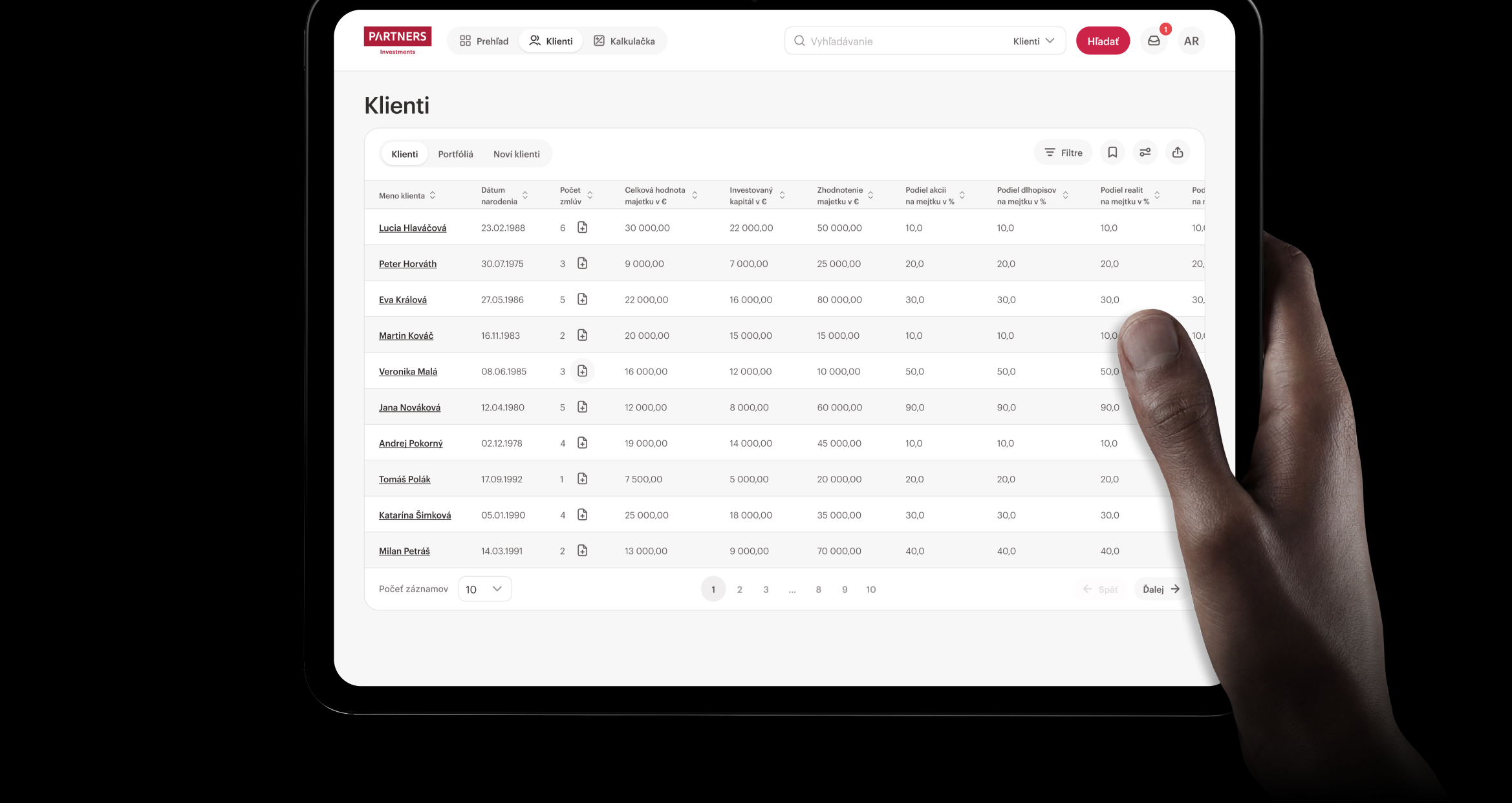1512x803 pixels.
Task: Open the column settings sliders icon
Action: click(1145, 153)
